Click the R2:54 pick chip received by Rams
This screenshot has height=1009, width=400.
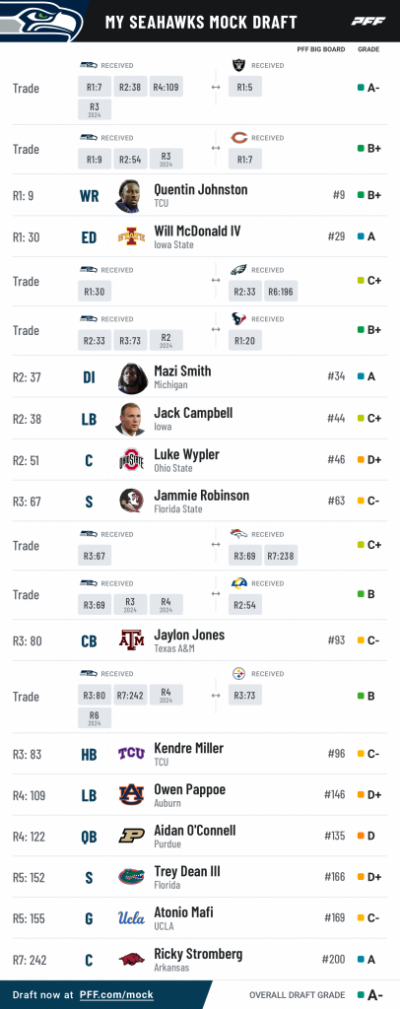pos(245,605)
